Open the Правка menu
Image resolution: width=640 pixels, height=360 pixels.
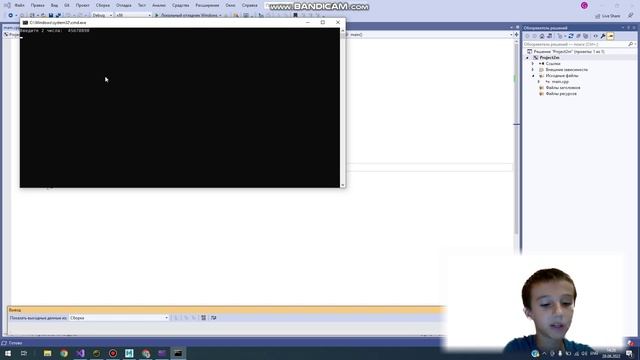coord(38,5)
